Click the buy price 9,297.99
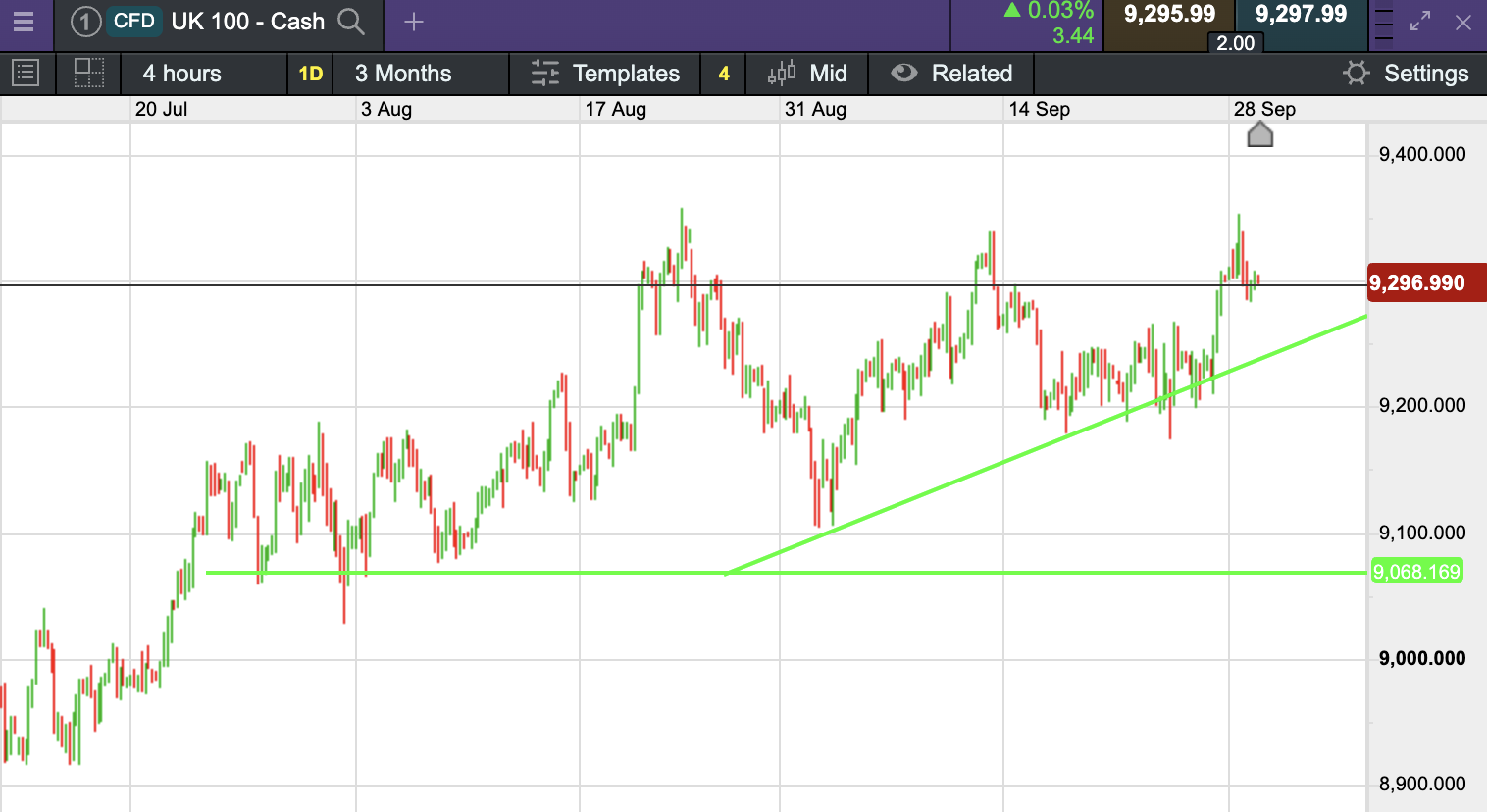Screen dimensions: 1487x812 click(1302, 15)
